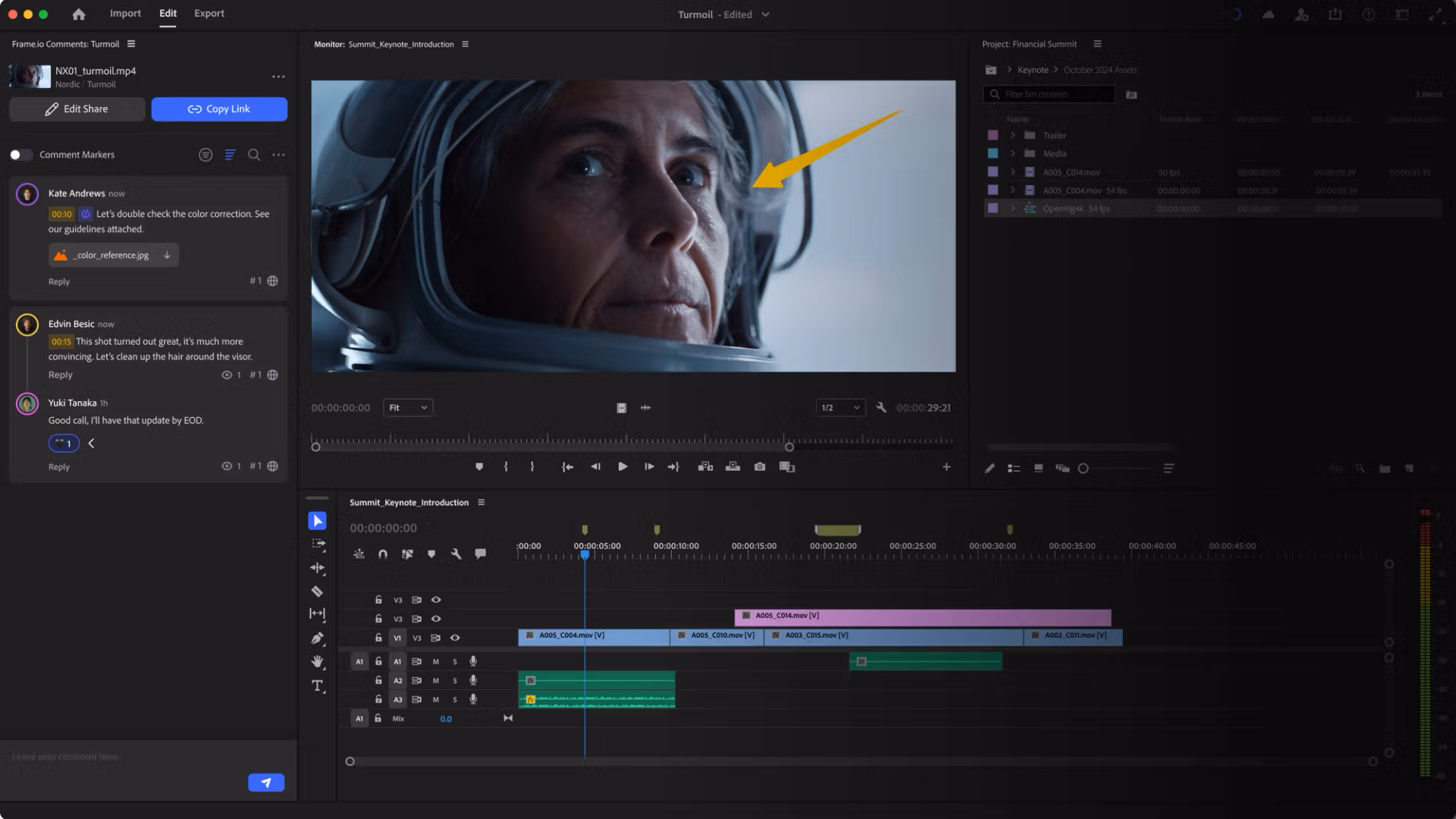
Task: Select the Hand tool
Action: (x=317, y=662)
